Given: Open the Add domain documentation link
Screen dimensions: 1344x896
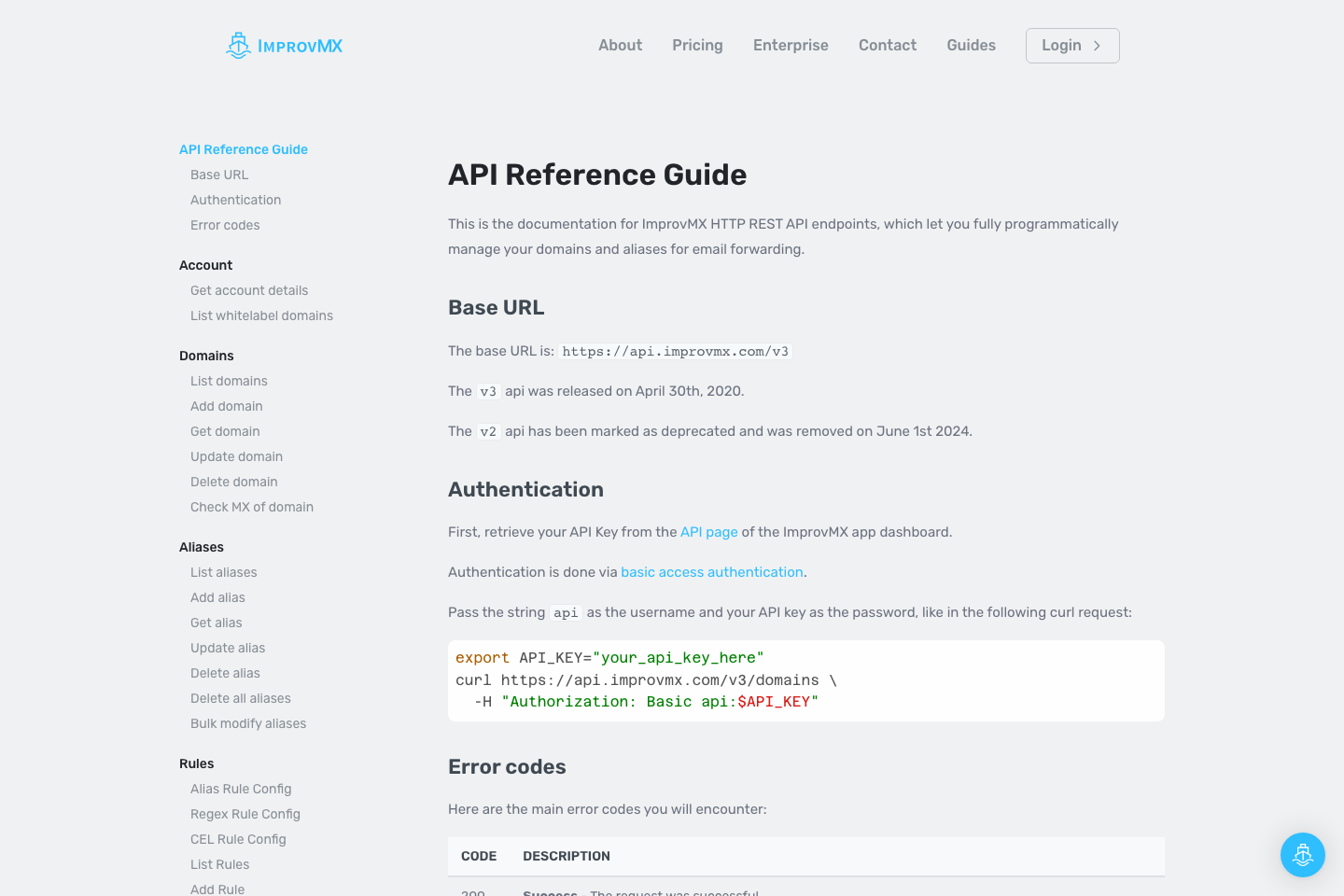Looking at the screenshot, I should click(x=226, y=406).
